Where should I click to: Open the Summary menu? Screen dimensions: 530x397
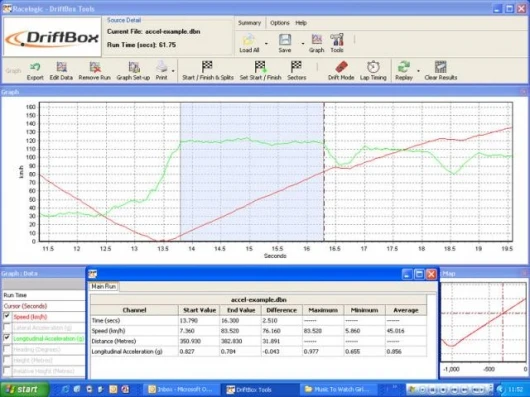point(249,23)
